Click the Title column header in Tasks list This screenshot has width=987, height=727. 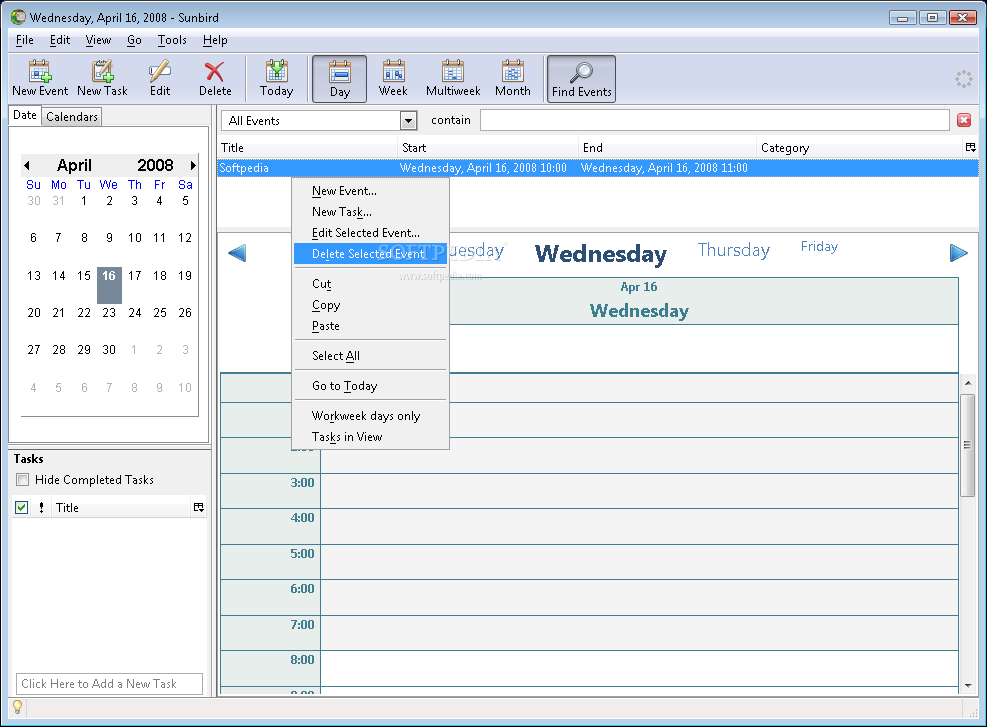(122, 507)
